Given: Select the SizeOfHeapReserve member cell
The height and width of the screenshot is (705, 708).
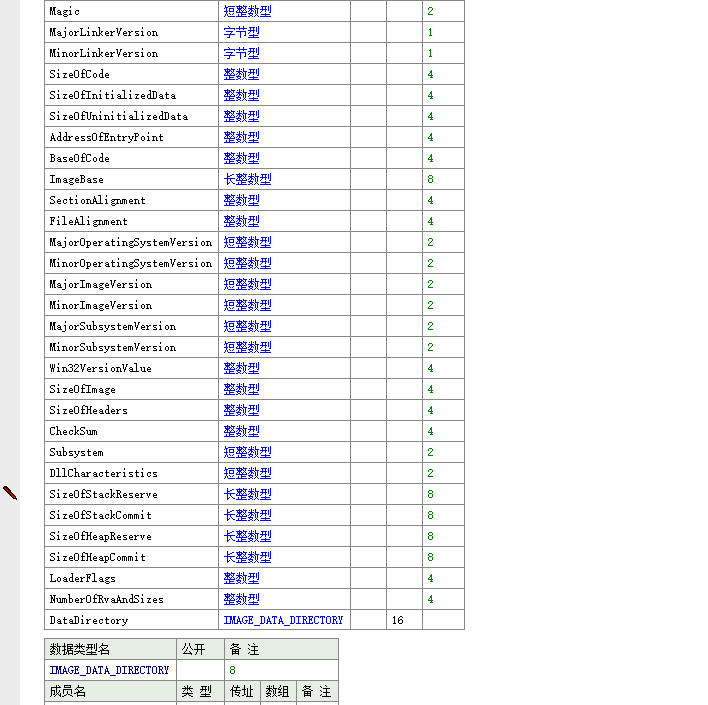Looking at the screenshot, I should pyautogui.click(x=131, y=536).
